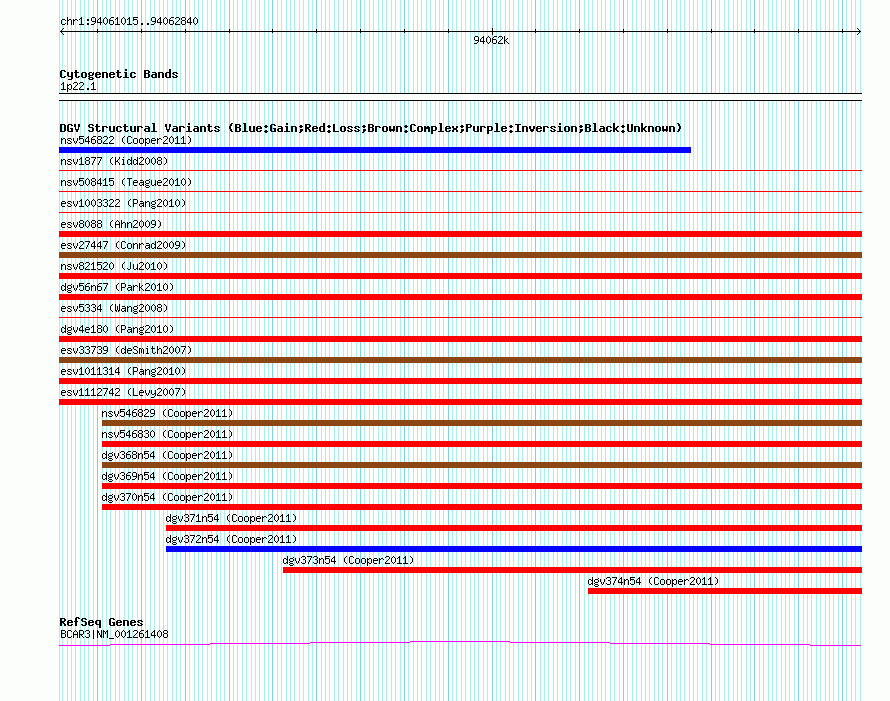This screenshot has height=701, width=890.
Task: Click the nsv546822 (Cooper2011) blue gain bar
Action: pos(375,150)
